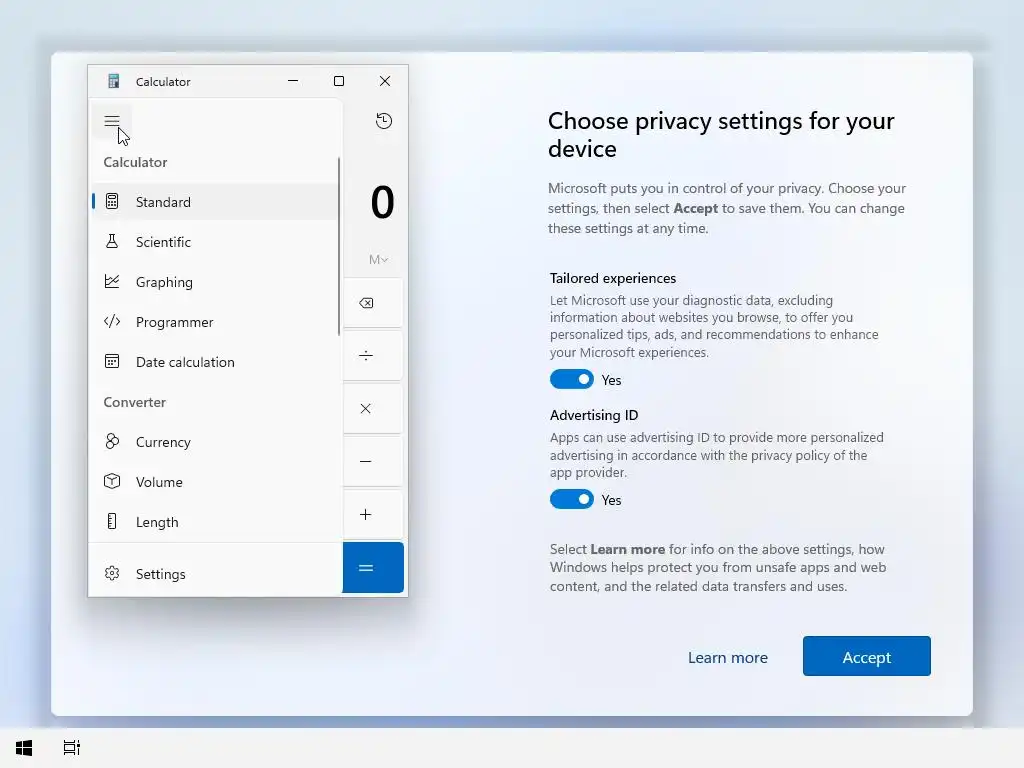Open the Volume converter

tap(215, 481)
